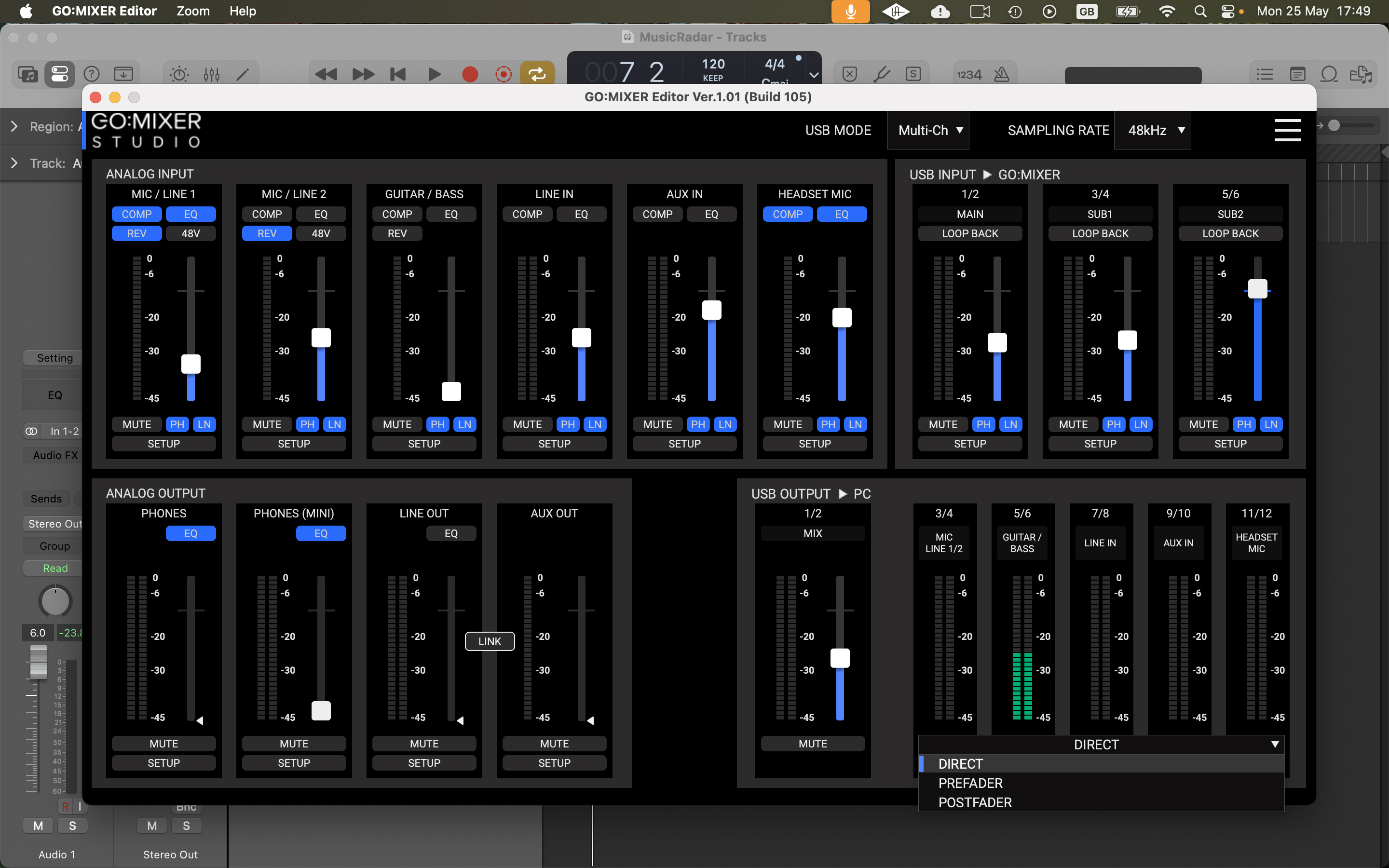Click the macOS microphone menu bar icon

pos(851,12)
